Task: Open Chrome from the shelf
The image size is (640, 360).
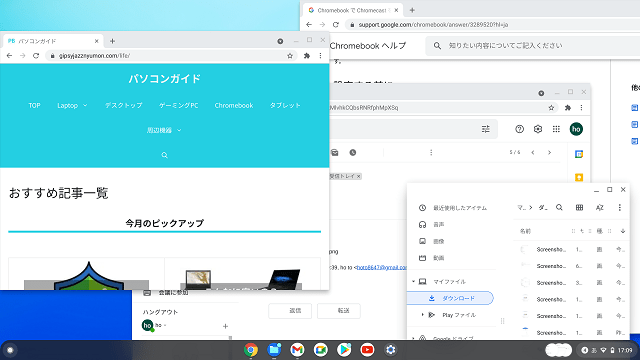Action: pos(251,350)
